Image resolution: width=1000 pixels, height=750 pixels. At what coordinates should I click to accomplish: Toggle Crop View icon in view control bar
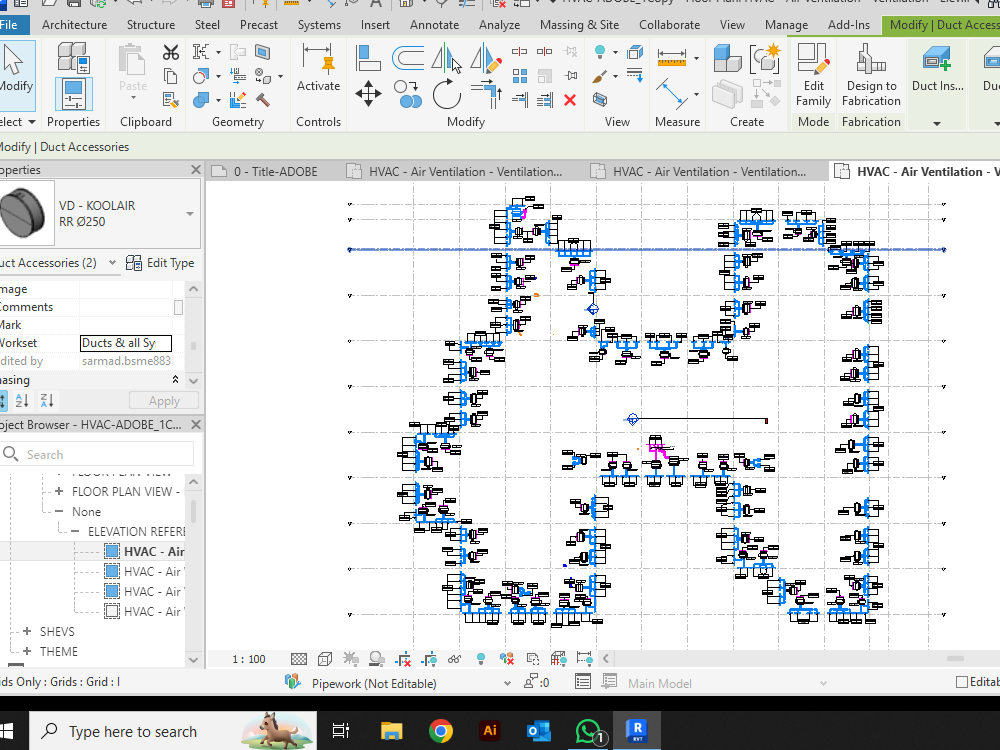[x=404, y=659]
